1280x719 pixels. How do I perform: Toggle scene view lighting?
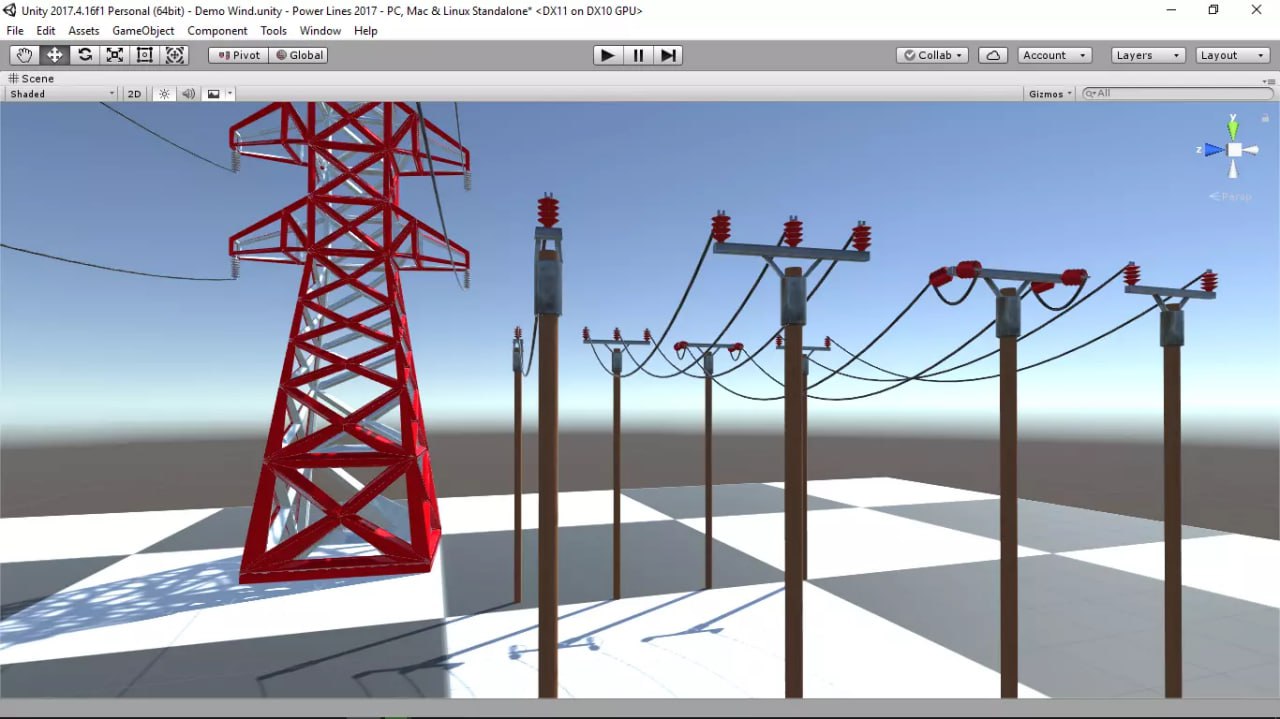point(163,93)
